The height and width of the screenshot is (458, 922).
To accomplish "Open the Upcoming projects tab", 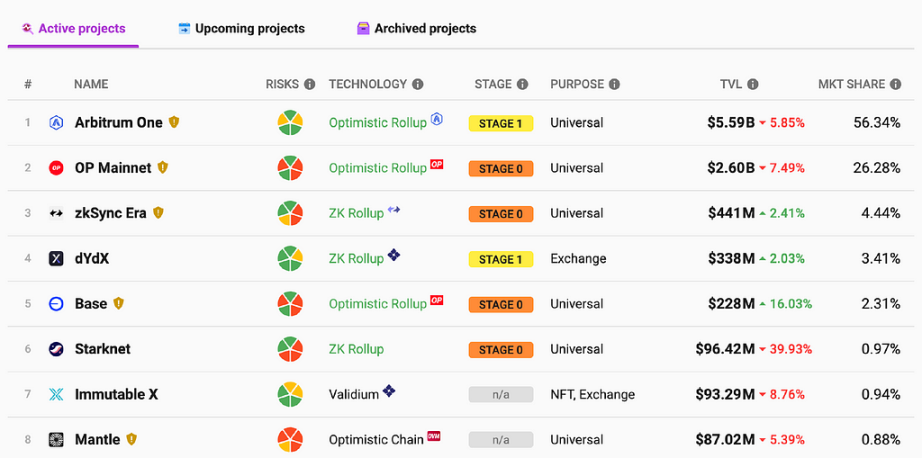I will point(241,28).
